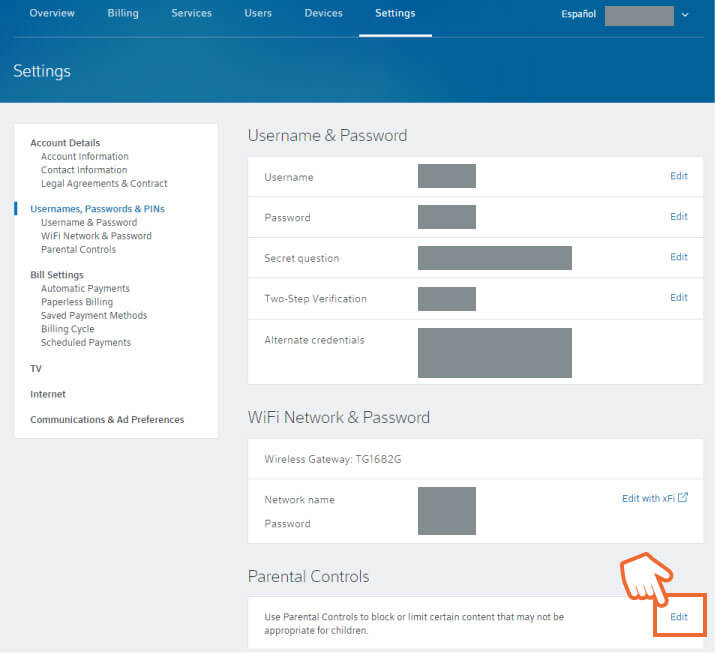Edit the Secret question
Viewport: 715px width, 653px height.
tap(678, 257)
